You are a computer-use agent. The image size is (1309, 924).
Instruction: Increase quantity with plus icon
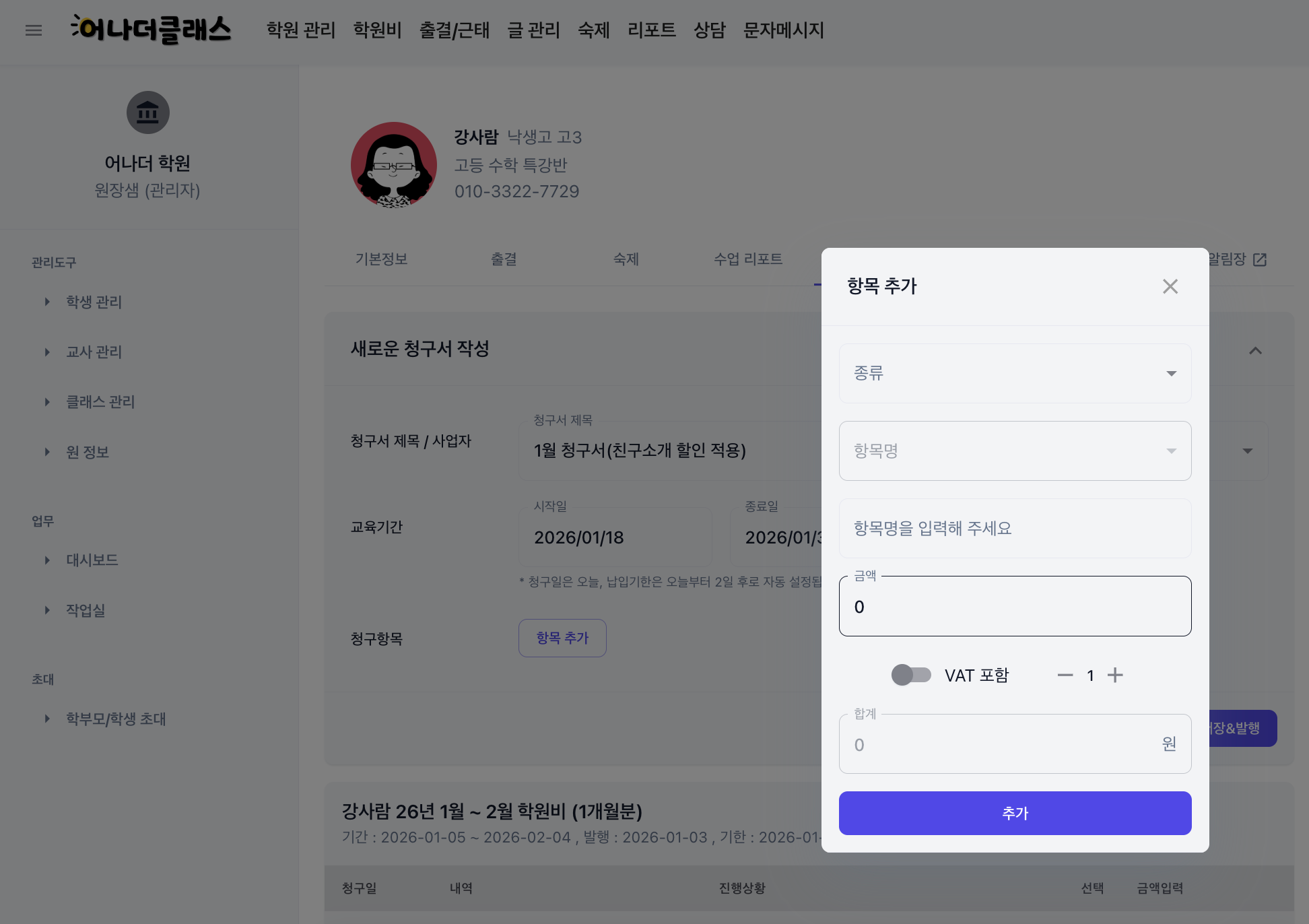click(x=1115, y=675)
